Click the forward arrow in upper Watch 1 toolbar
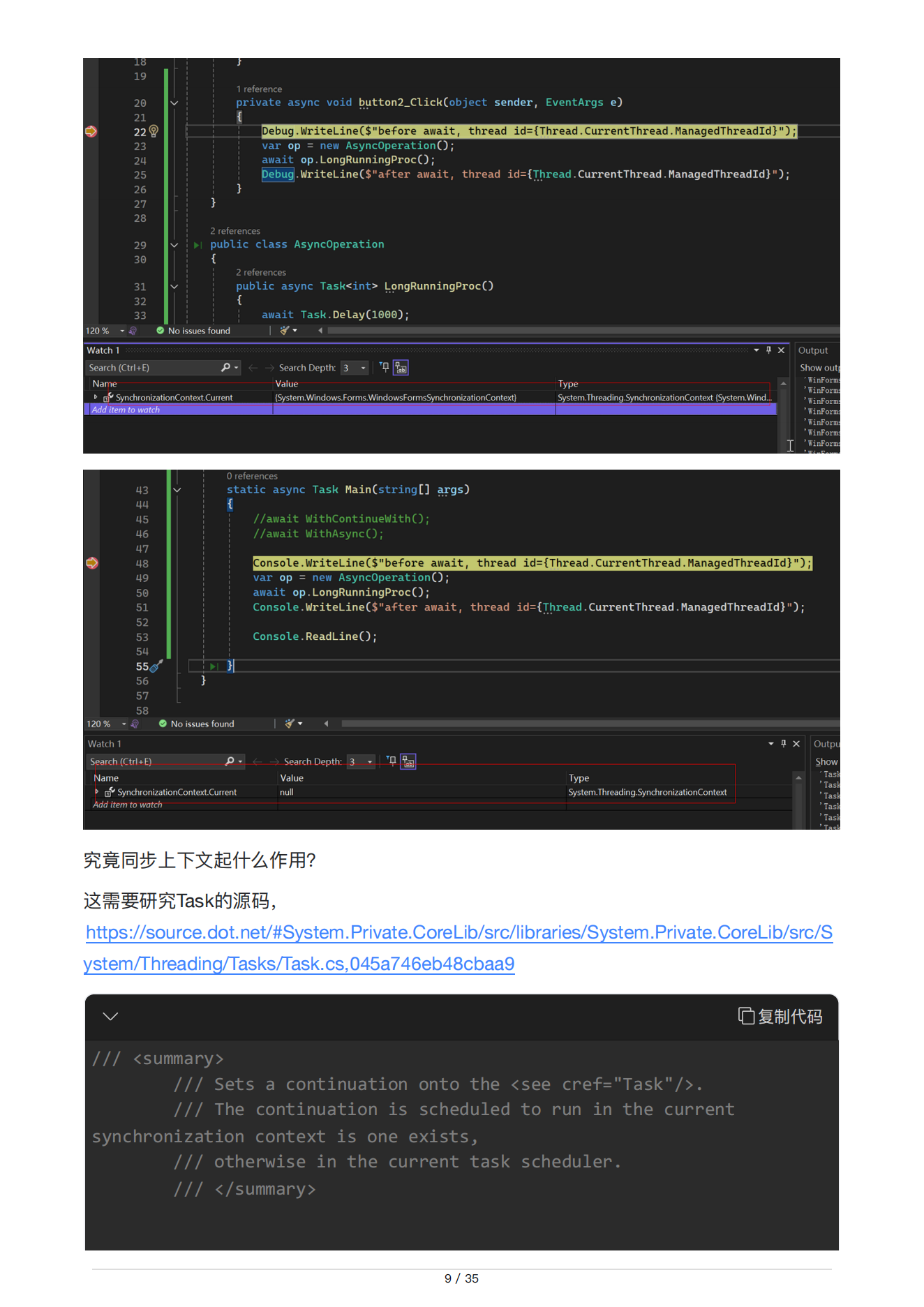This screenshot has height=1307, width=924. tap(269, 368)
